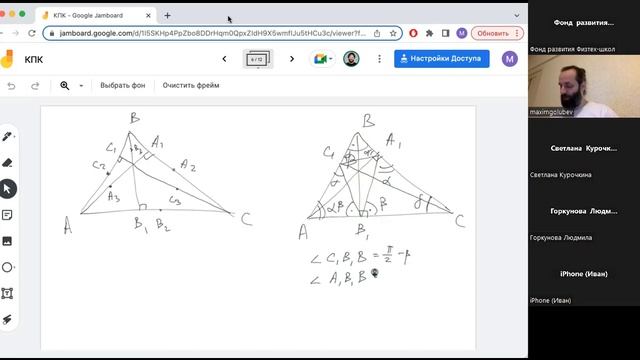Open the zoom level dropdown arrow
This screenshot has height=360, width=640.
click(x=81, y=86)
